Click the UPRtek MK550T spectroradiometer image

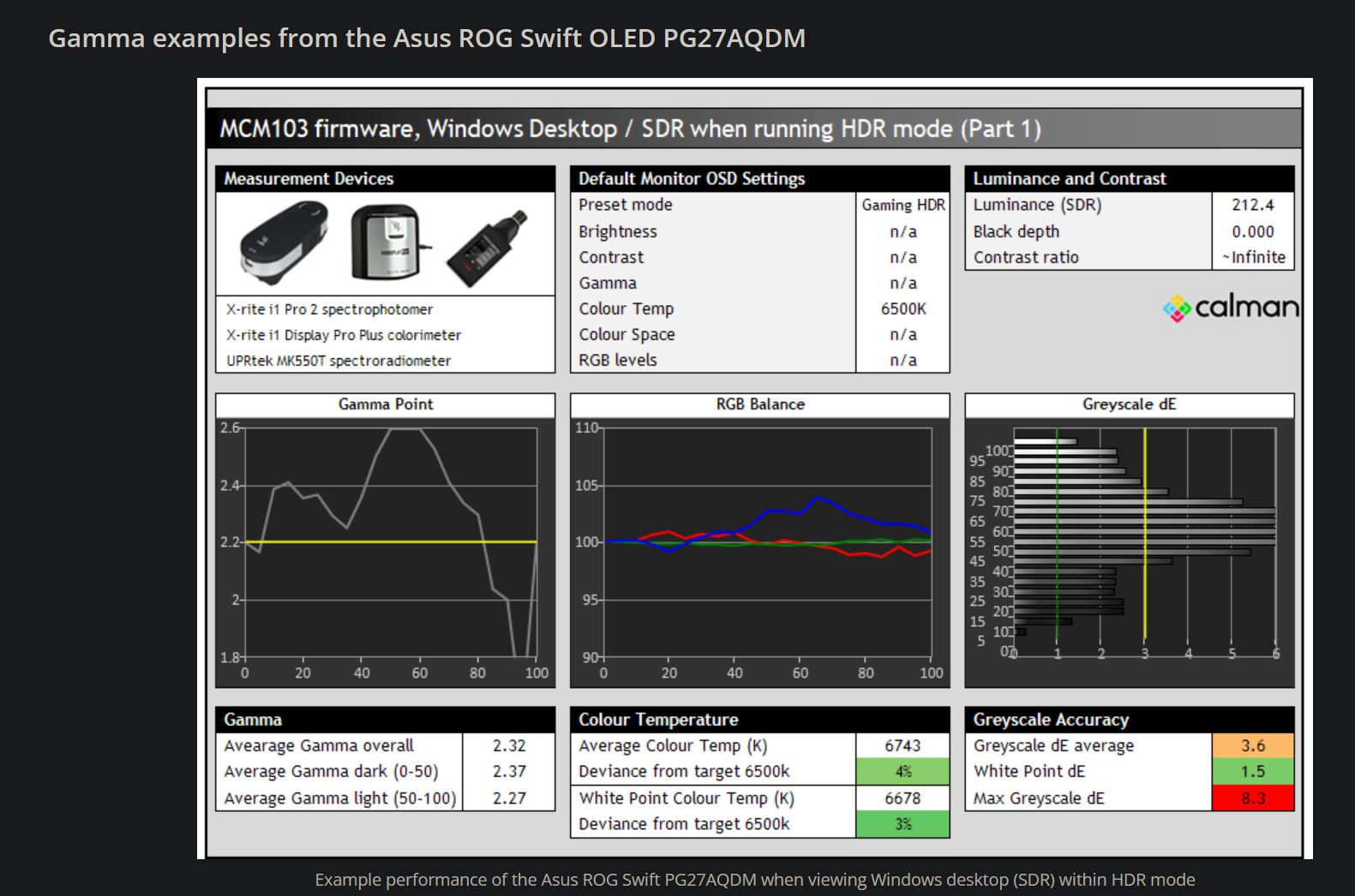click(486, 248)
